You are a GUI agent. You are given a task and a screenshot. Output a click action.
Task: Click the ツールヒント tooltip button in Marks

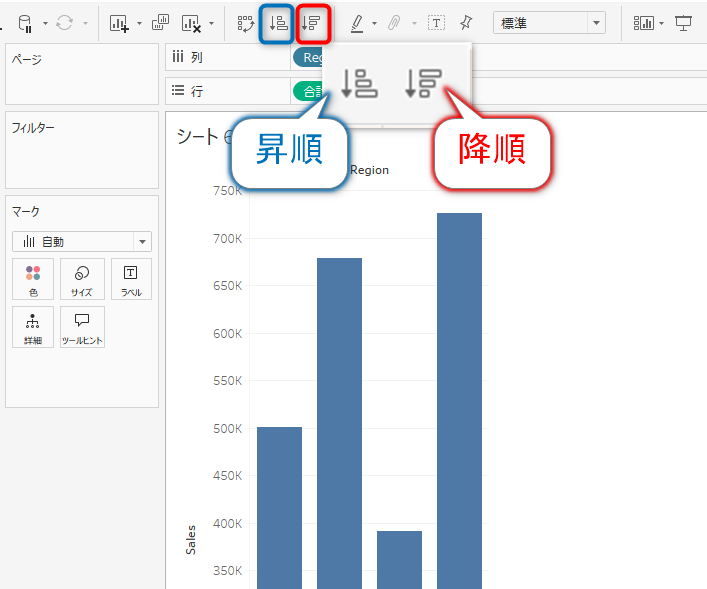click(82, 327)
